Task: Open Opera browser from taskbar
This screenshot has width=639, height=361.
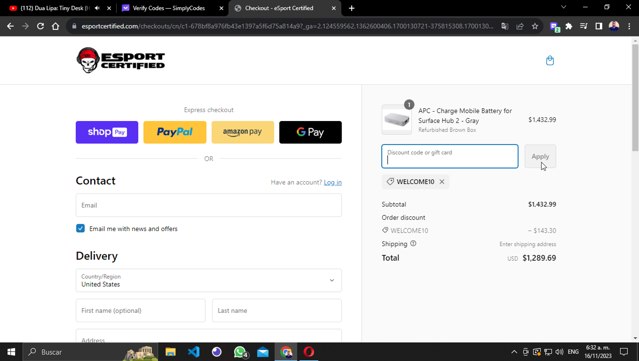Action: tap(309, 352)
